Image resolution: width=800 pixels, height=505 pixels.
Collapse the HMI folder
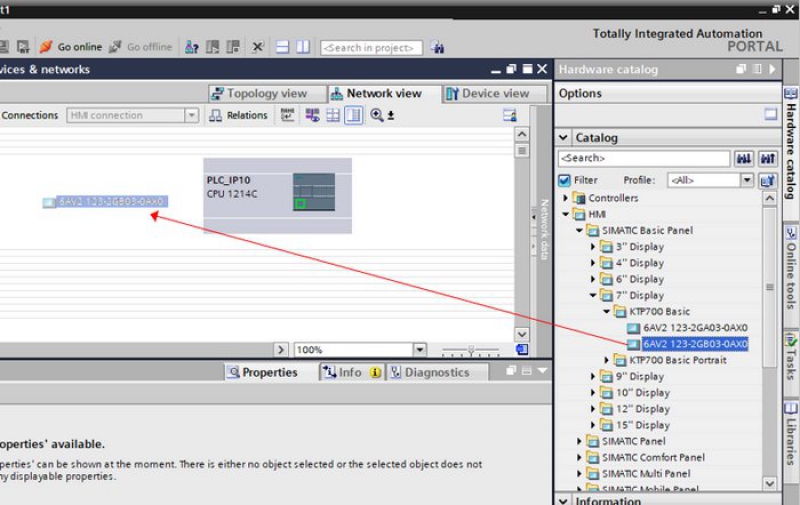(565, 214)
